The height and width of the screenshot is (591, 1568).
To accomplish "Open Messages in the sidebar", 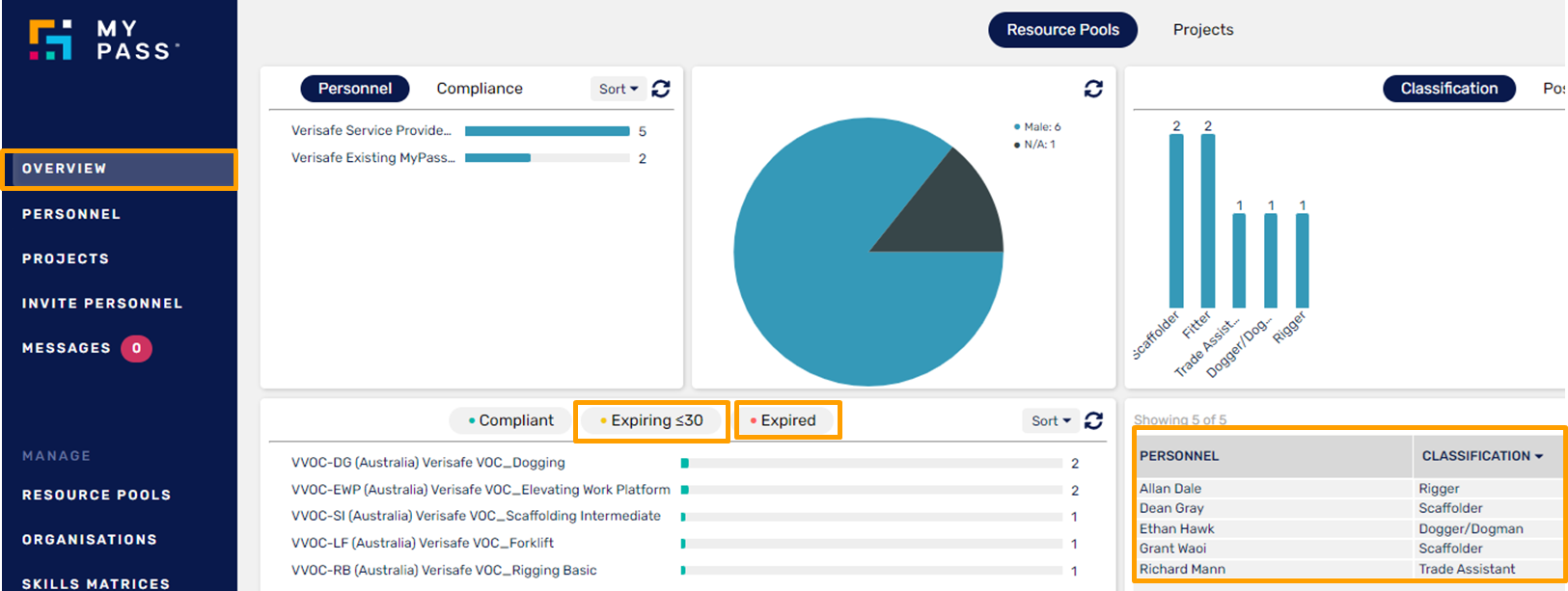I will [67, 348].
